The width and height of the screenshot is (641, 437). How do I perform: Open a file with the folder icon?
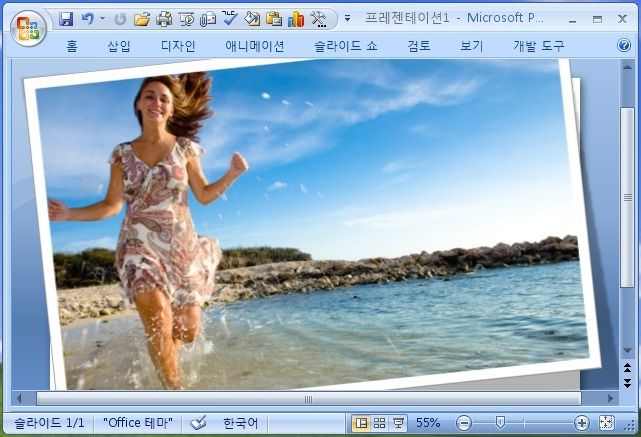click(142, 19)
